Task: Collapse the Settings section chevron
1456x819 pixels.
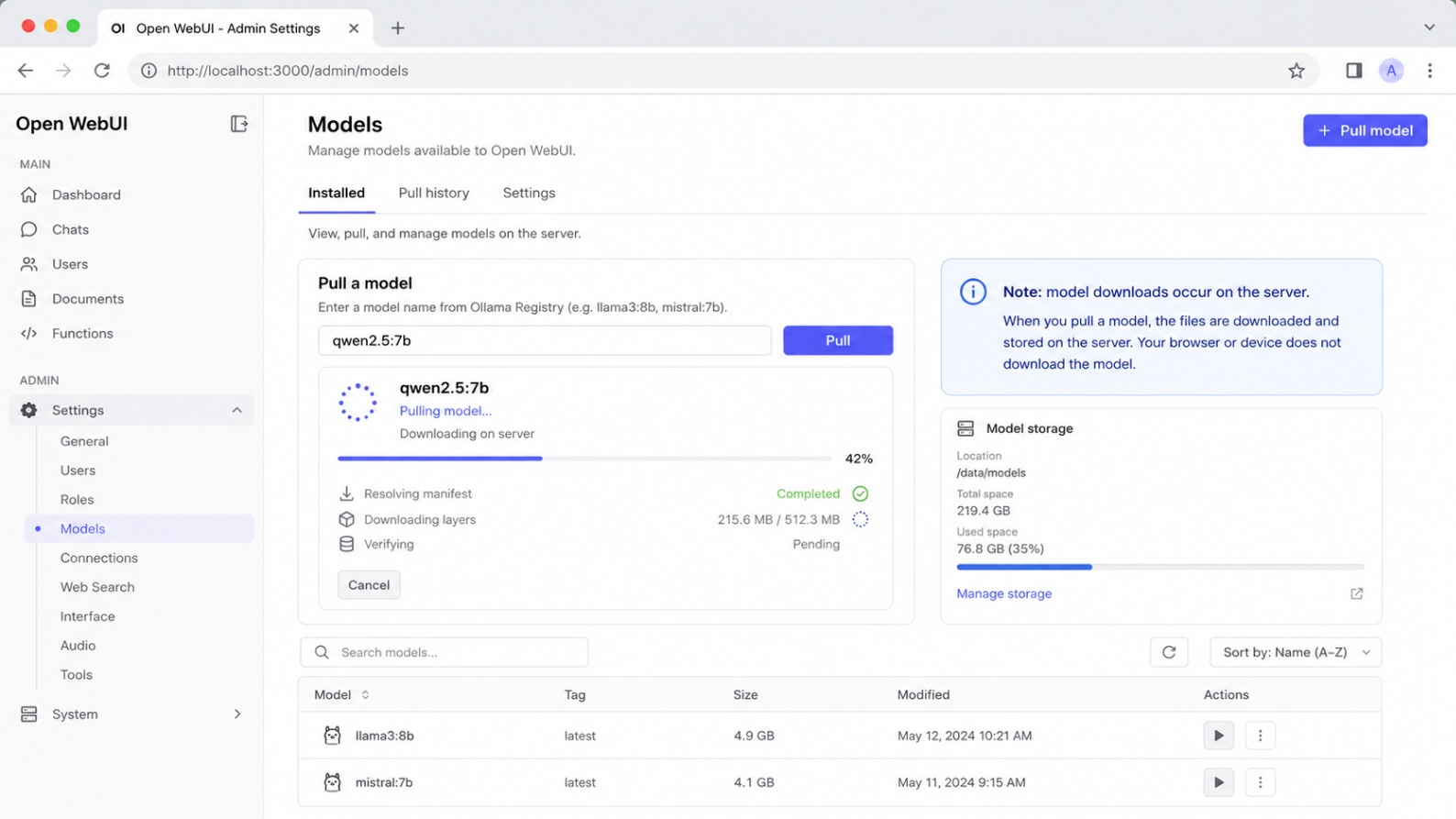Action: tap(237, 410)
